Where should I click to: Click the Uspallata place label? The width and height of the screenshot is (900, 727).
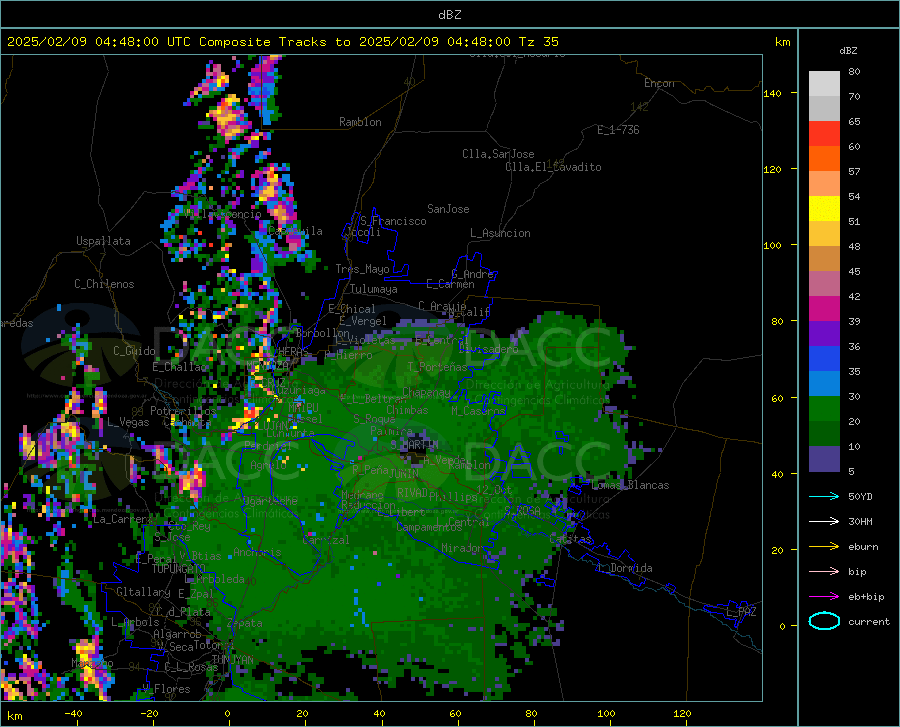pyautogui.click(x=103, y=242)
